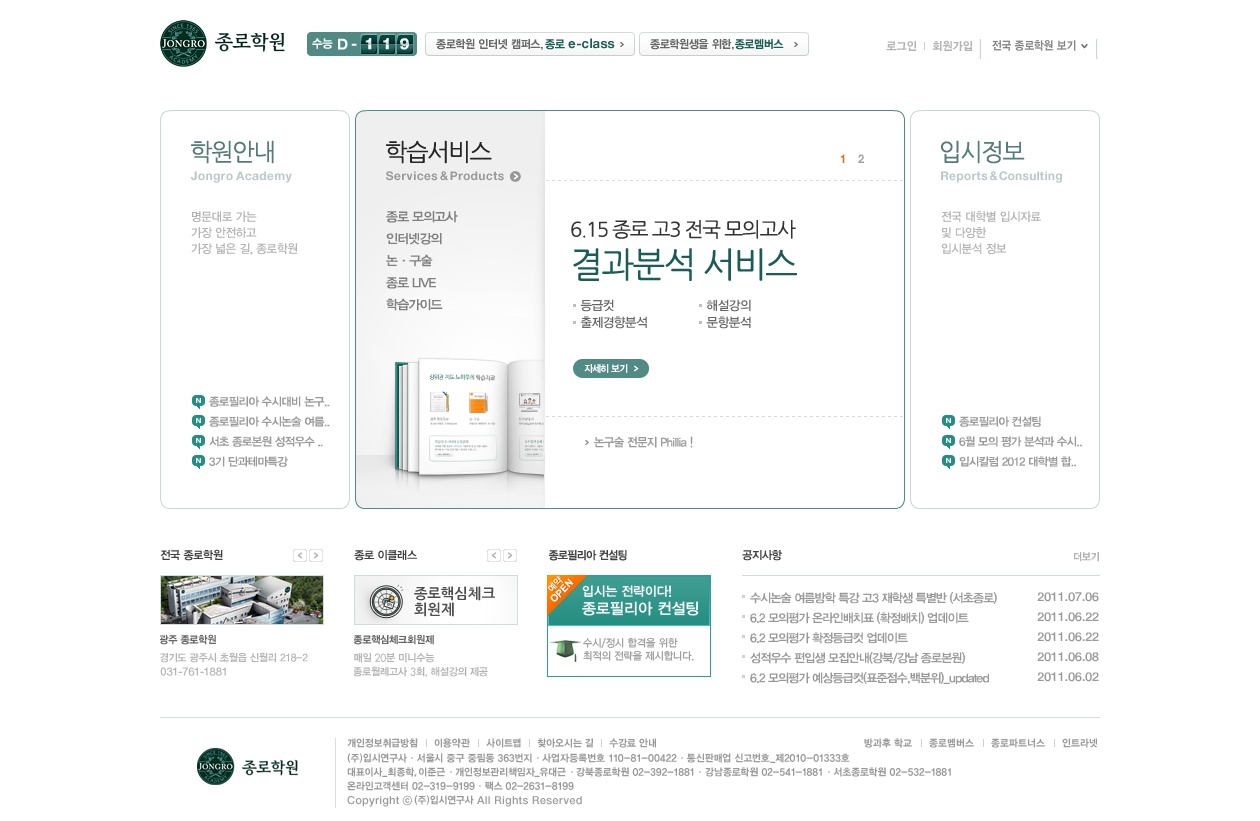This screenshot has width=1260, height=821.
Task: Open the 학습서비스 panel heading
Action: click(438, 151)
